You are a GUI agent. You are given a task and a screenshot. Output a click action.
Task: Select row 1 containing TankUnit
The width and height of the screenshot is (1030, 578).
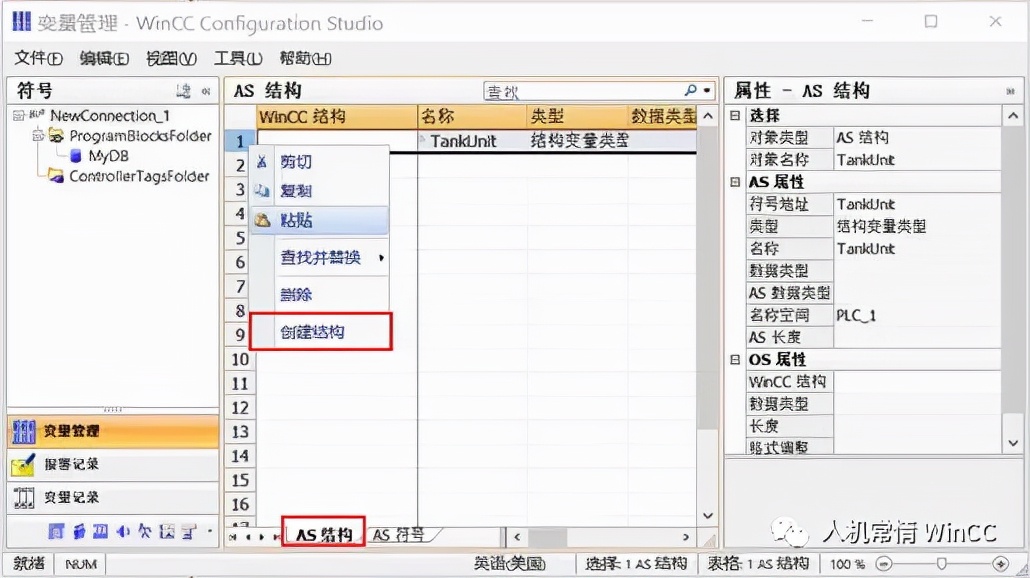239,140
